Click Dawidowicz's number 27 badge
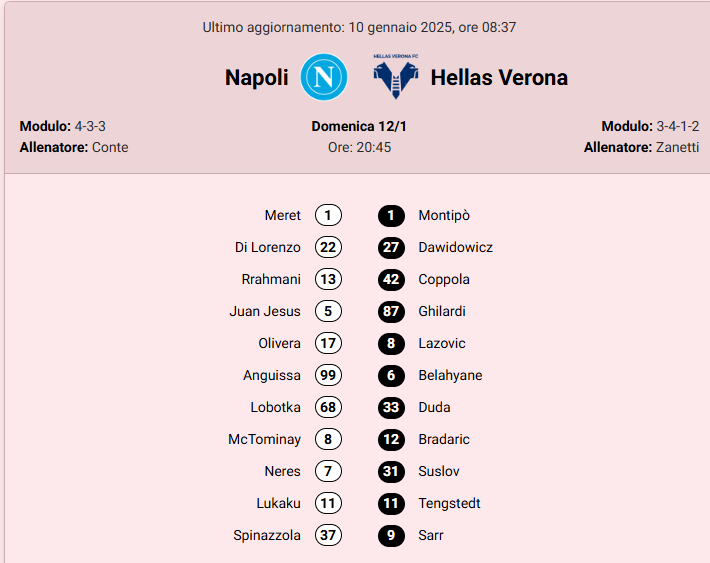The width and height of the screenshot is (710, 563). tap(392, 247)
